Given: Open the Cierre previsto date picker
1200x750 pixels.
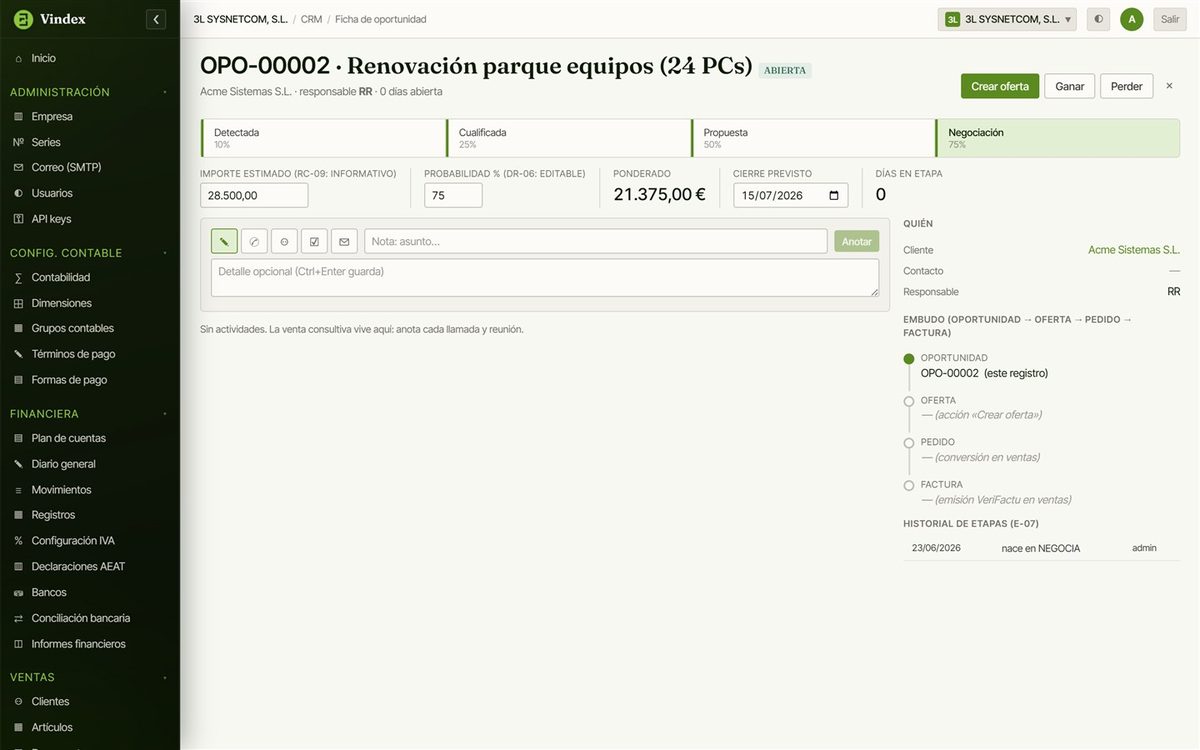Looking at the screenshot, I should point(834,195).
